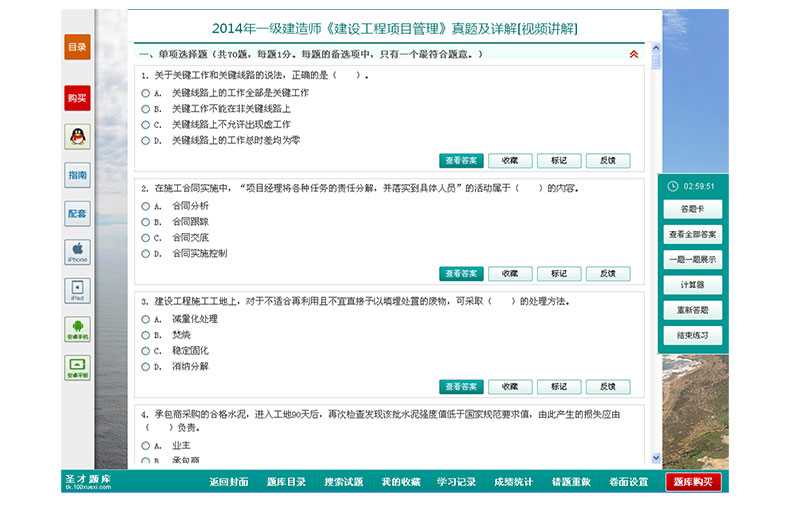790x505 pixels.
Task: Collapse the 单项选择题 section with red chevron
Action: coord(633,54)
